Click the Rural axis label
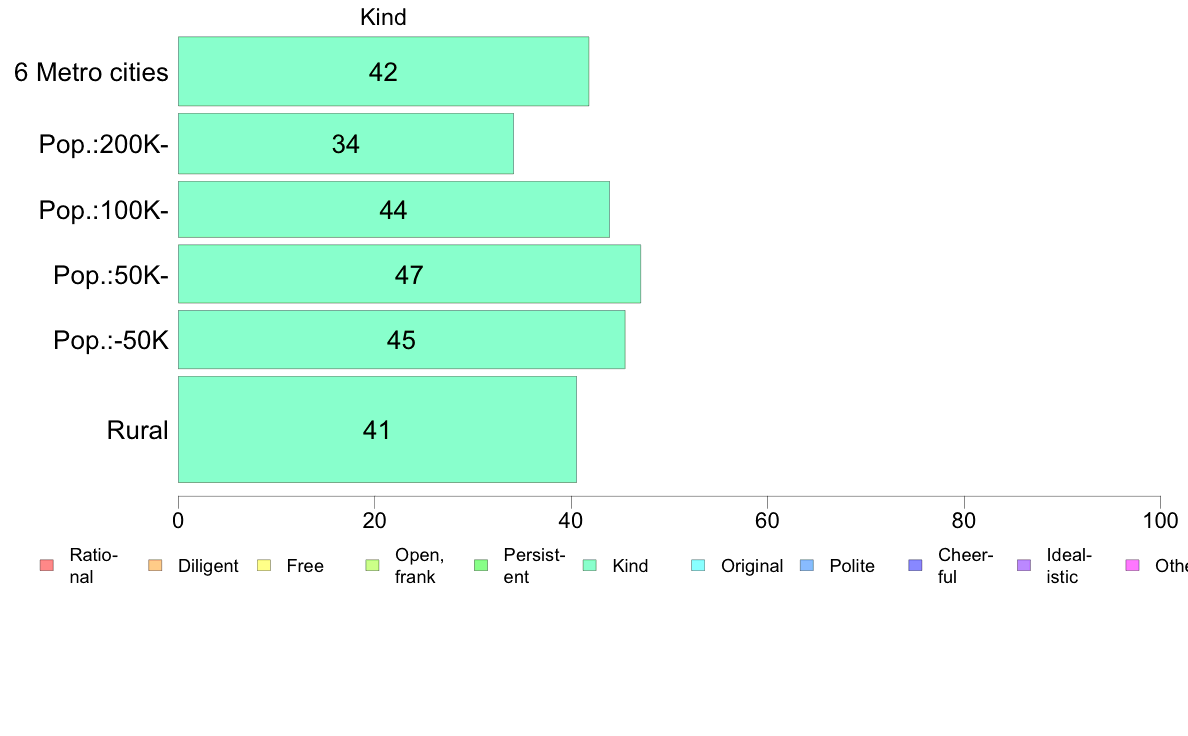 pos(137,431)
